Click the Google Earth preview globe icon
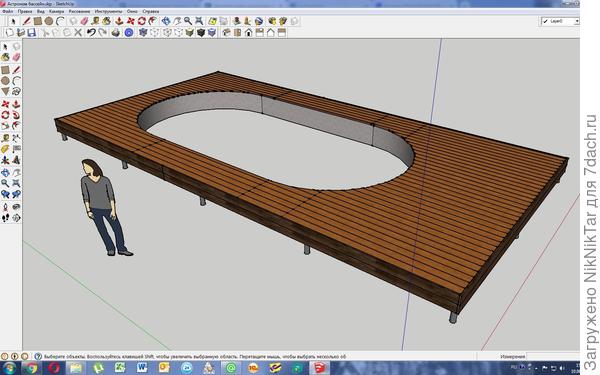This screenshot has width=600, height=375. click(259, 21)
